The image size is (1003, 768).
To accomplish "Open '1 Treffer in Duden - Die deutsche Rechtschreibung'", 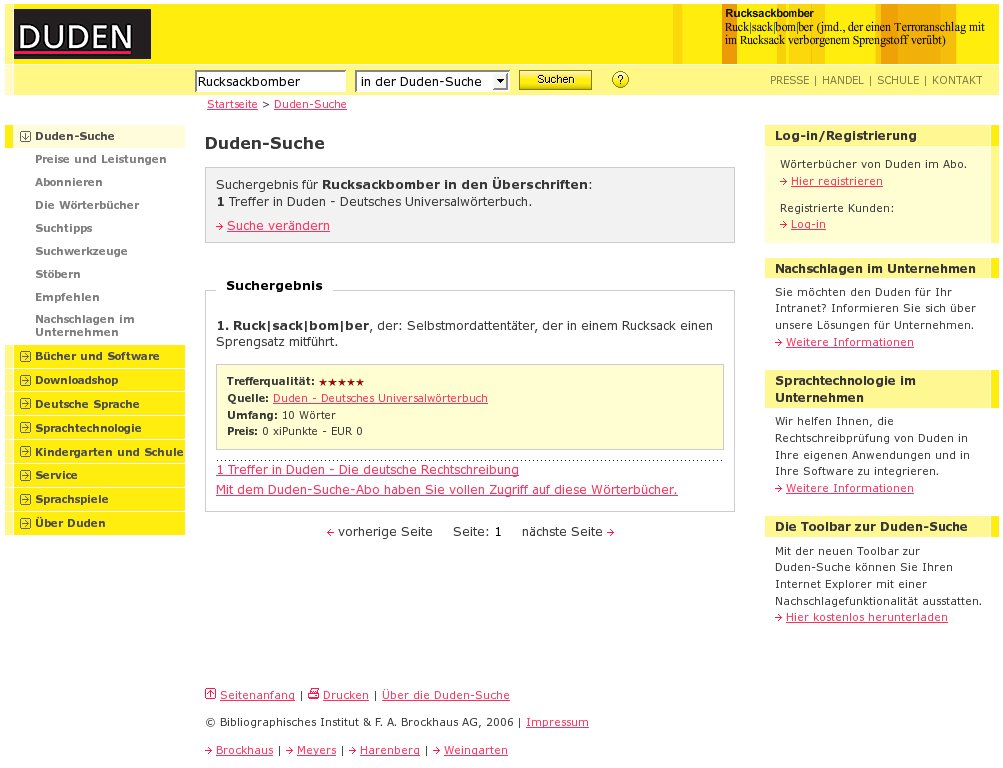I will click(367, 470).
